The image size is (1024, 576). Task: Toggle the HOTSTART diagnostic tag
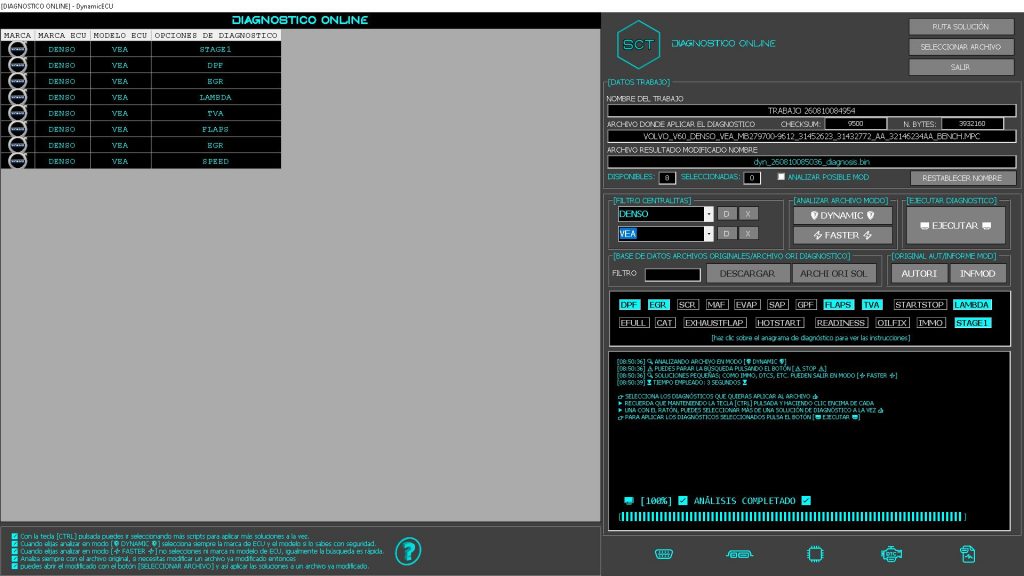[x=779, y=323]
